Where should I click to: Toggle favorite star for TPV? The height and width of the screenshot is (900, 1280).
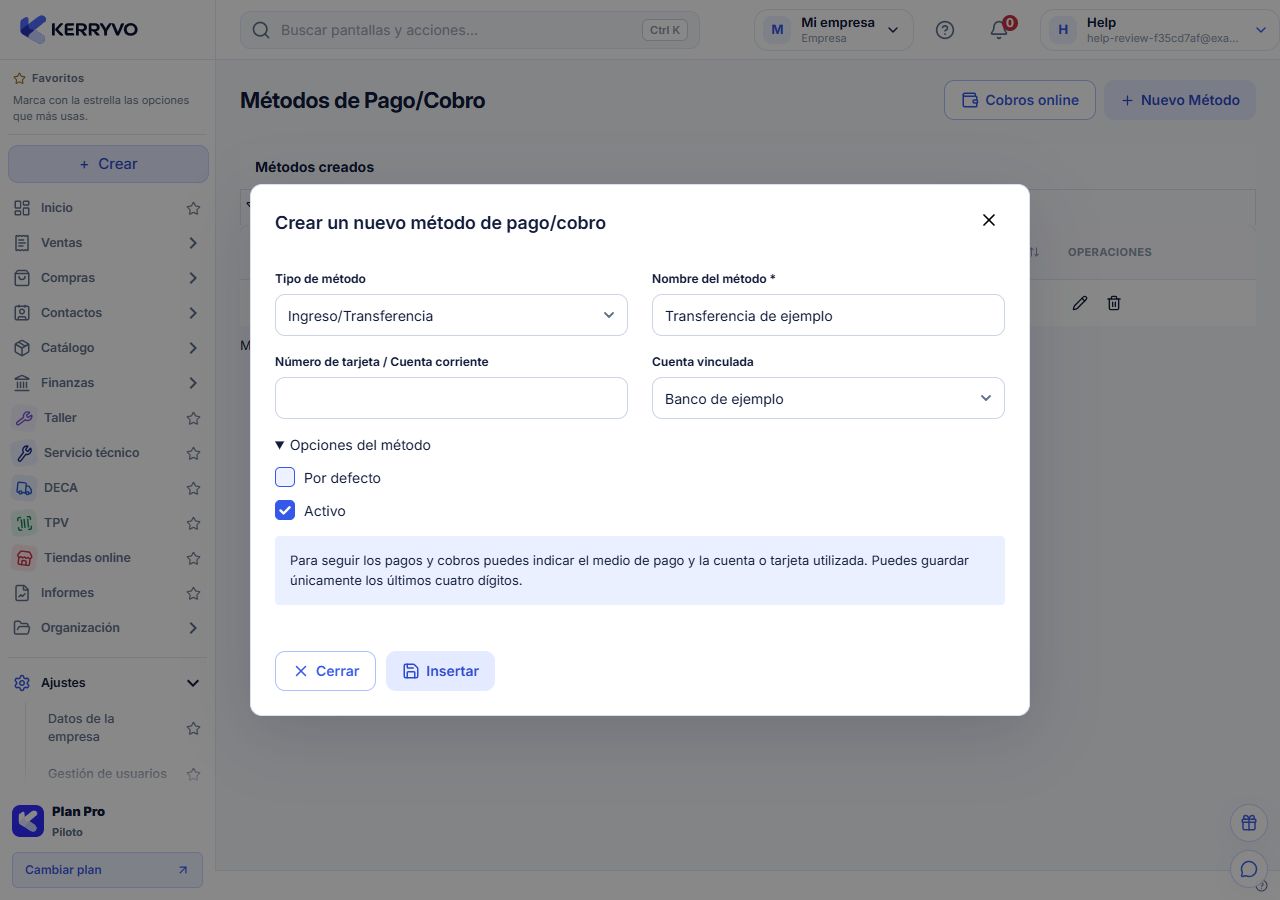tap(194, 523)
